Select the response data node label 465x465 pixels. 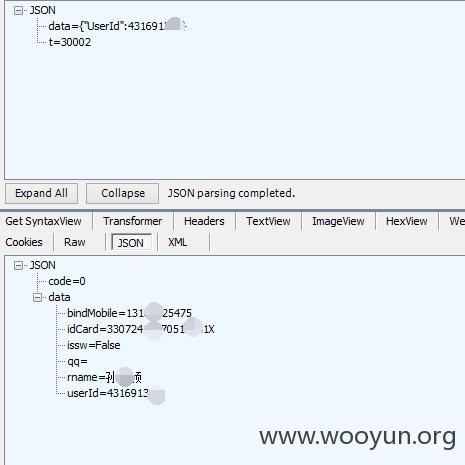pyautogui.click(x=59, y=297)
